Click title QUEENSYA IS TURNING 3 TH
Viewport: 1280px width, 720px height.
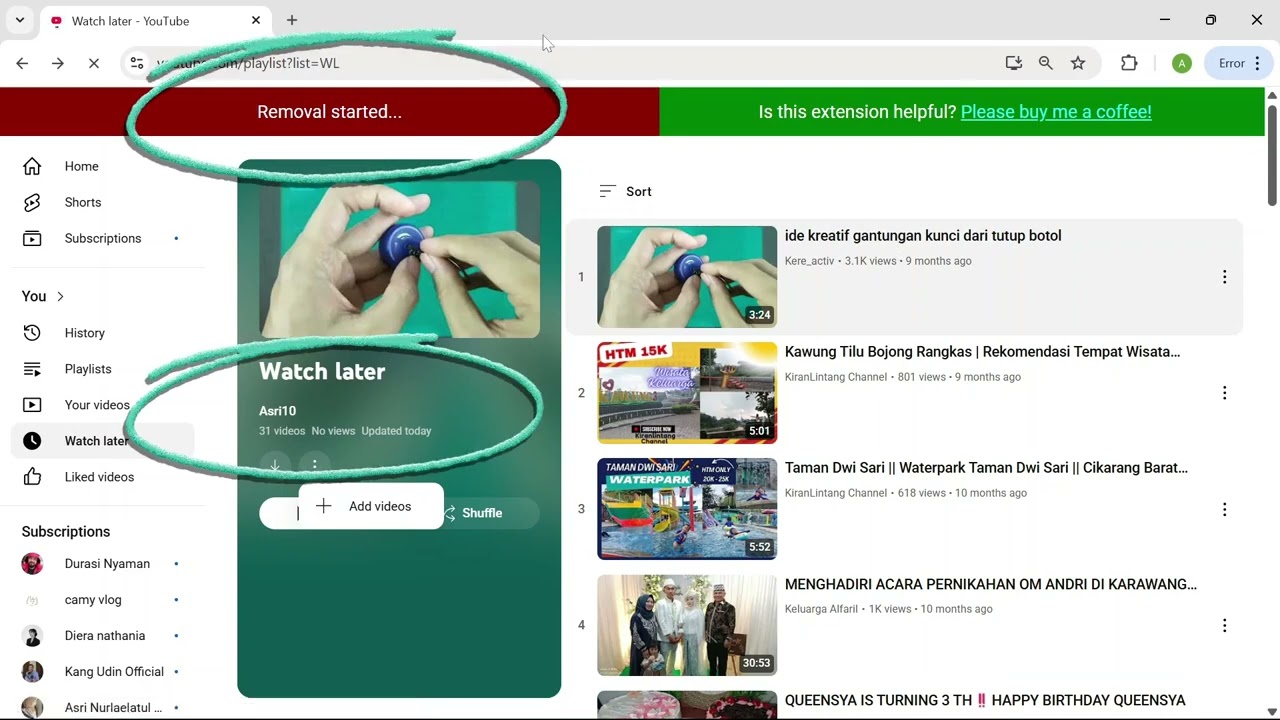985,701
